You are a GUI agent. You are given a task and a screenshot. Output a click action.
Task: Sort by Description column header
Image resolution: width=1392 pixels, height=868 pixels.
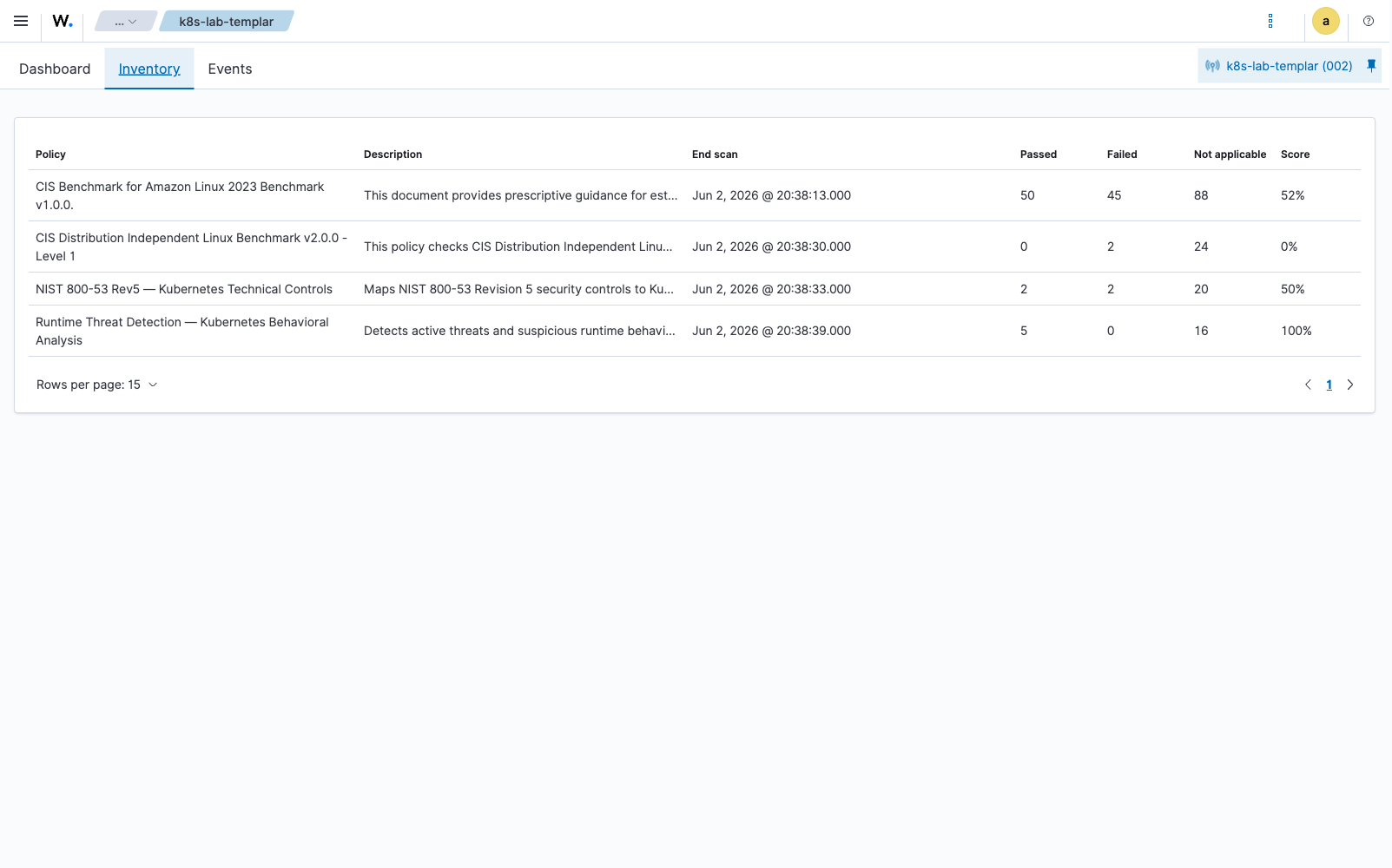(393, 155)
